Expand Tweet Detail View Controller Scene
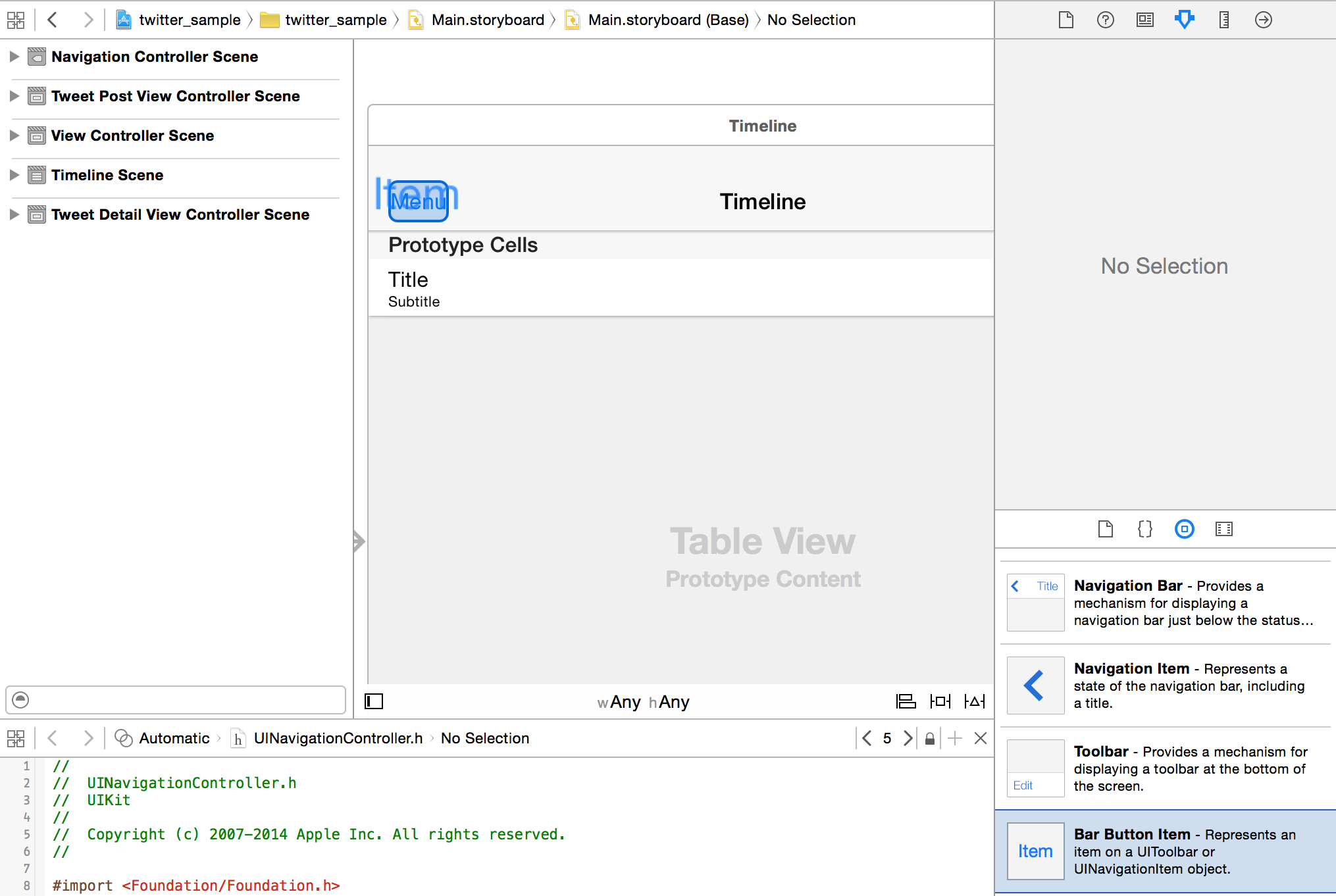Image resolution: width=1336 pixels, height=896 pixels. coord(14,214)
